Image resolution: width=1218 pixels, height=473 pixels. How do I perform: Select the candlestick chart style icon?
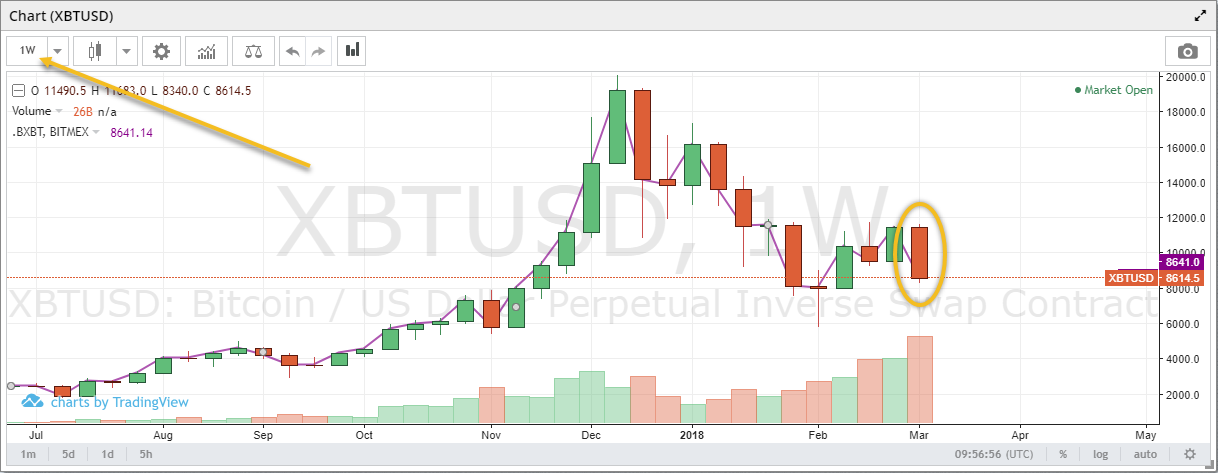(96, 50)
